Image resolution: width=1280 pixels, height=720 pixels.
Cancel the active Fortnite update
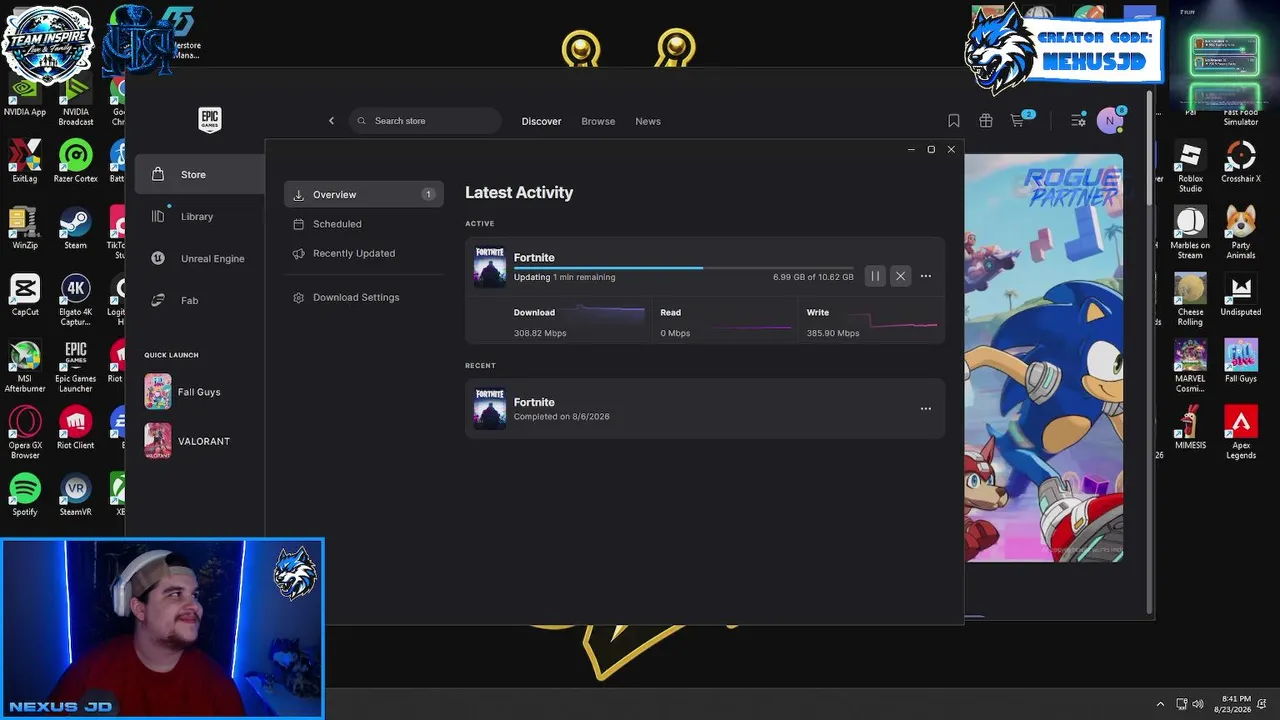(x=900, y=276)
